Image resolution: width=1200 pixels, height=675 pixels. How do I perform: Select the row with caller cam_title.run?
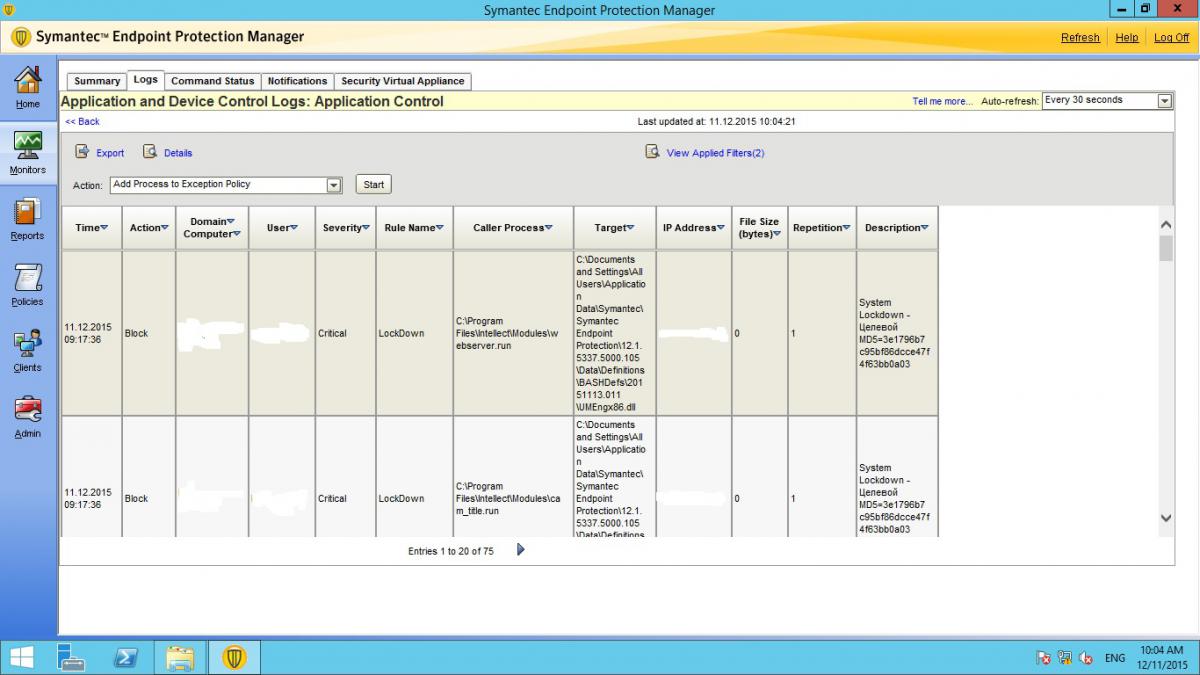tap(500, 477)
